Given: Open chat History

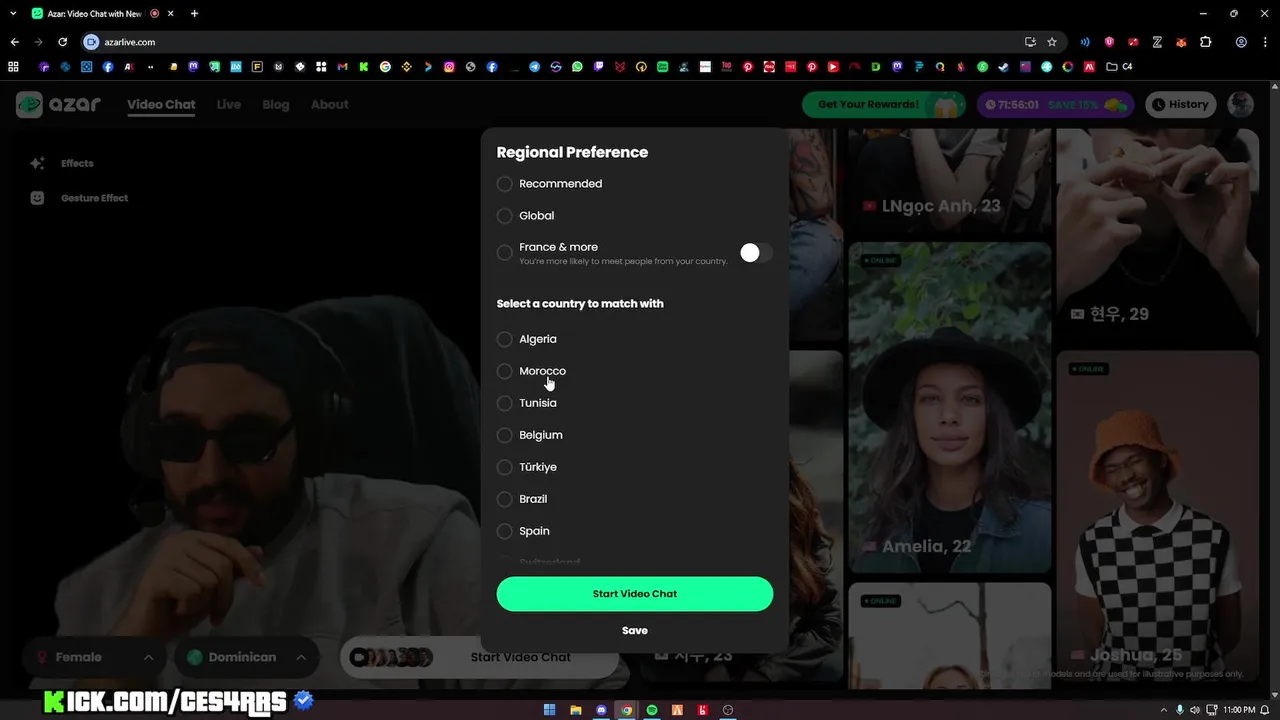Looking at the screenshot, I should (x=1180, y=104).
